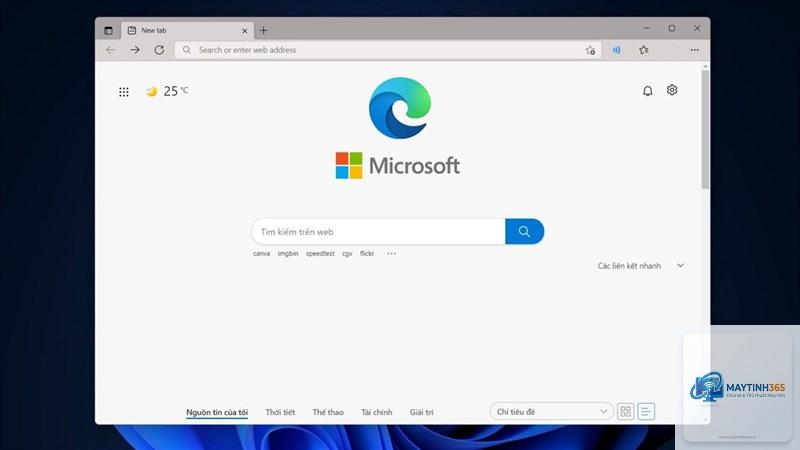The height and width of the screenshot is (450, 800).
Task: Click the blue search magnifier button
Action: [x=524, y=232]
